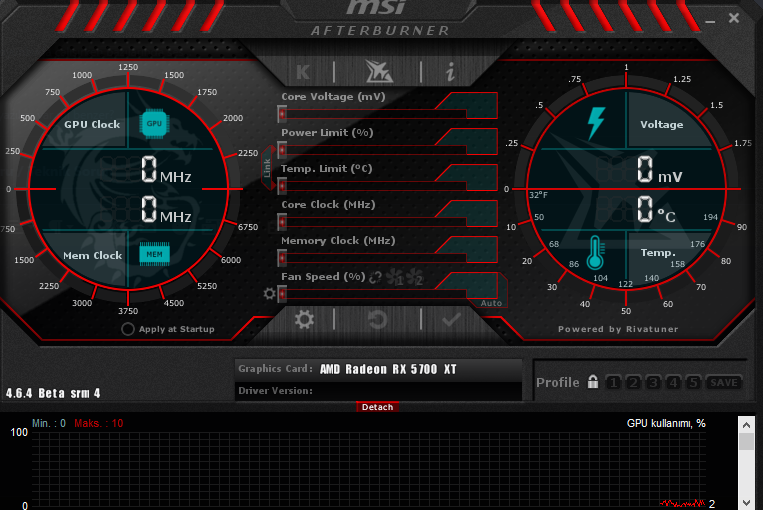Click the Min. : 0 graph text

pyautogui.click(x=49, y=423)
